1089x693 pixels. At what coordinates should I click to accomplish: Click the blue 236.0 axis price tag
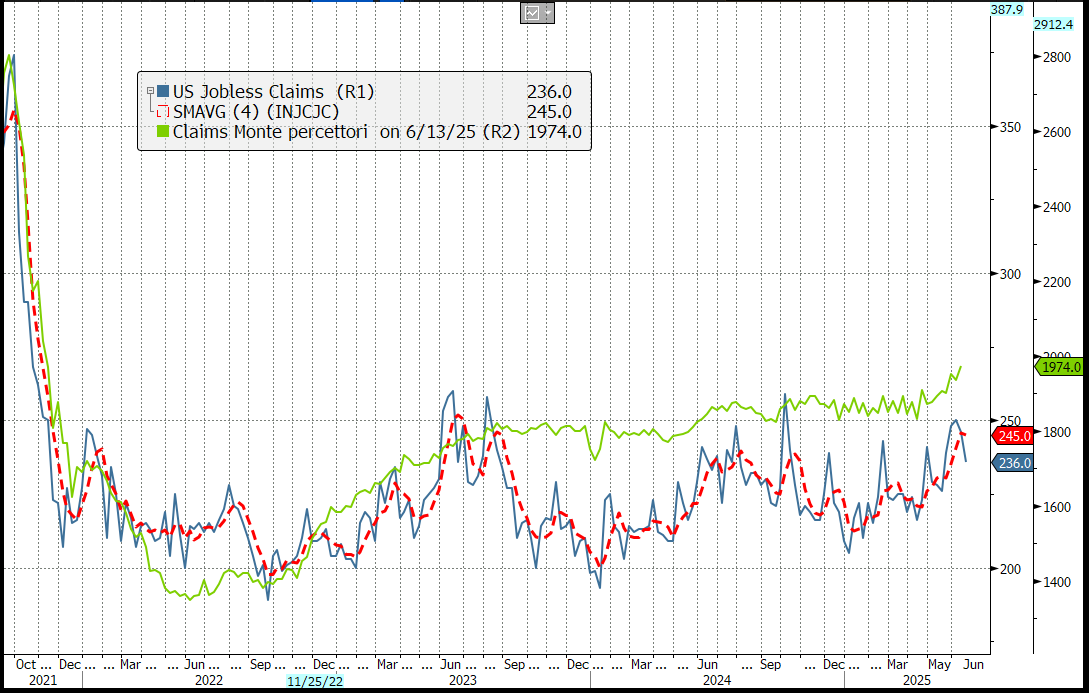(x=1013, y=462)
